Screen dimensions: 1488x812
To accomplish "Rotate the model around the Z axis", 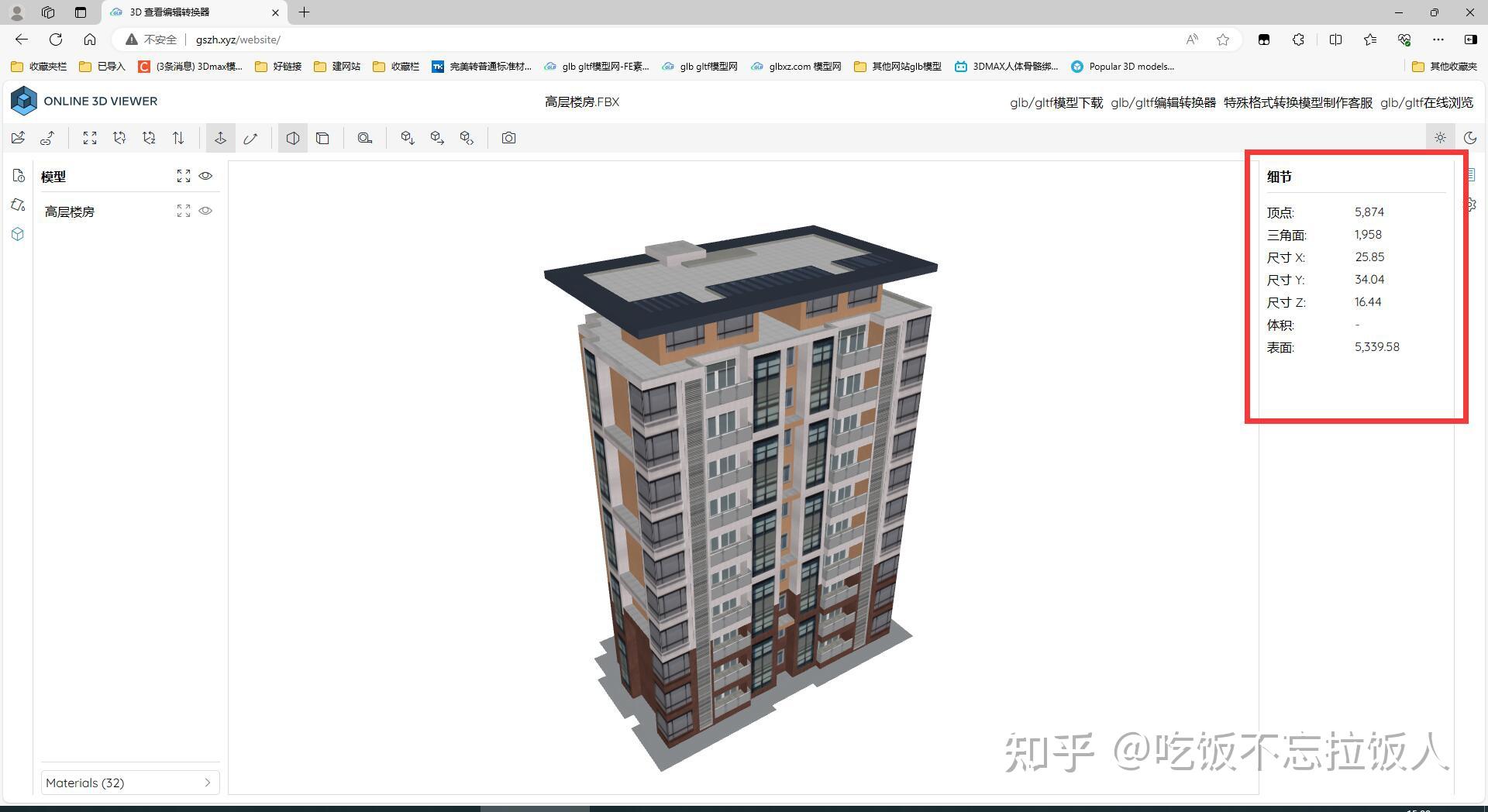I will tap(149, 137).
